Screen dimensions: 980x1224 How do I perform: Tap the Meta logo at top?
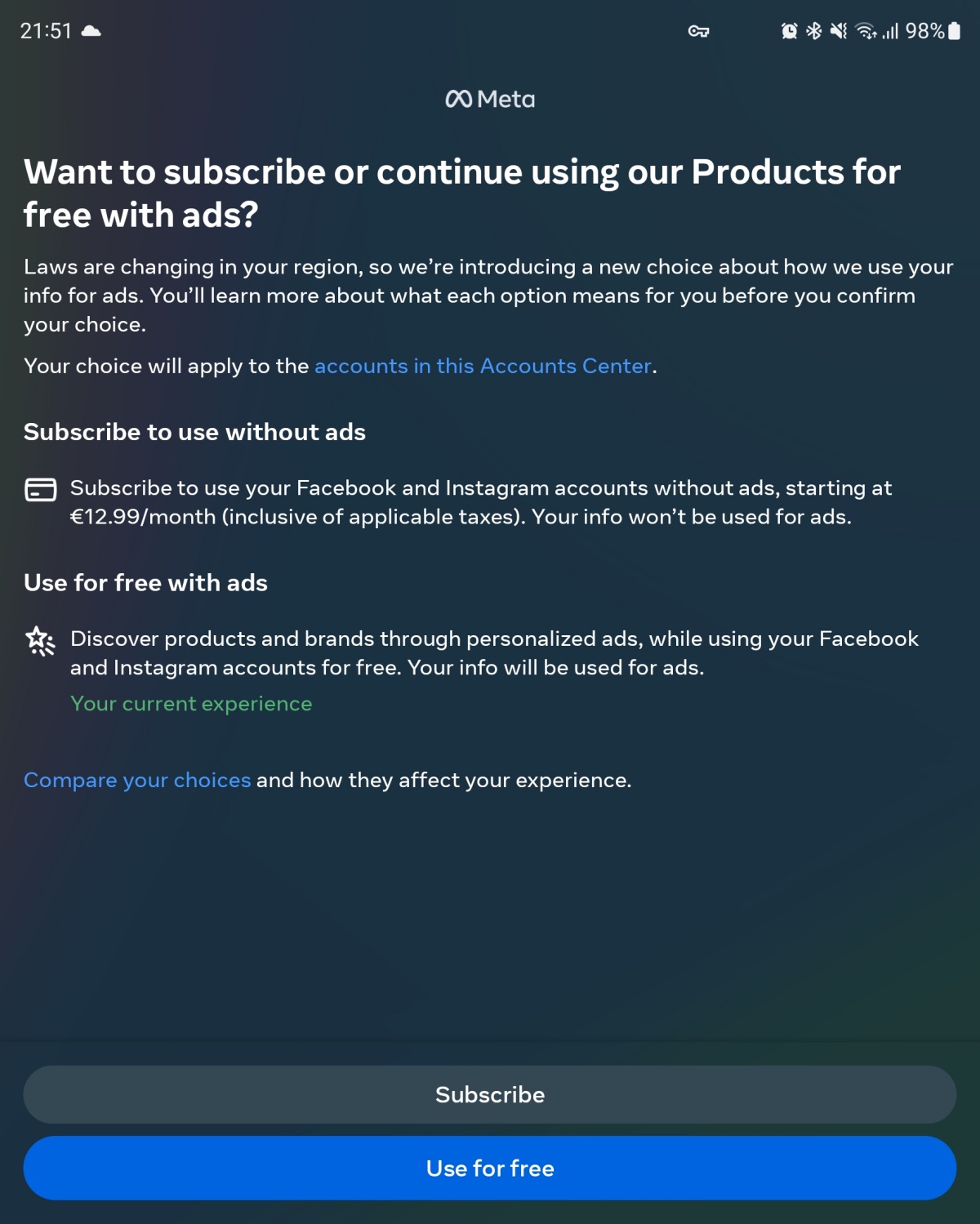pyautogui.click(x=490, y=99)
